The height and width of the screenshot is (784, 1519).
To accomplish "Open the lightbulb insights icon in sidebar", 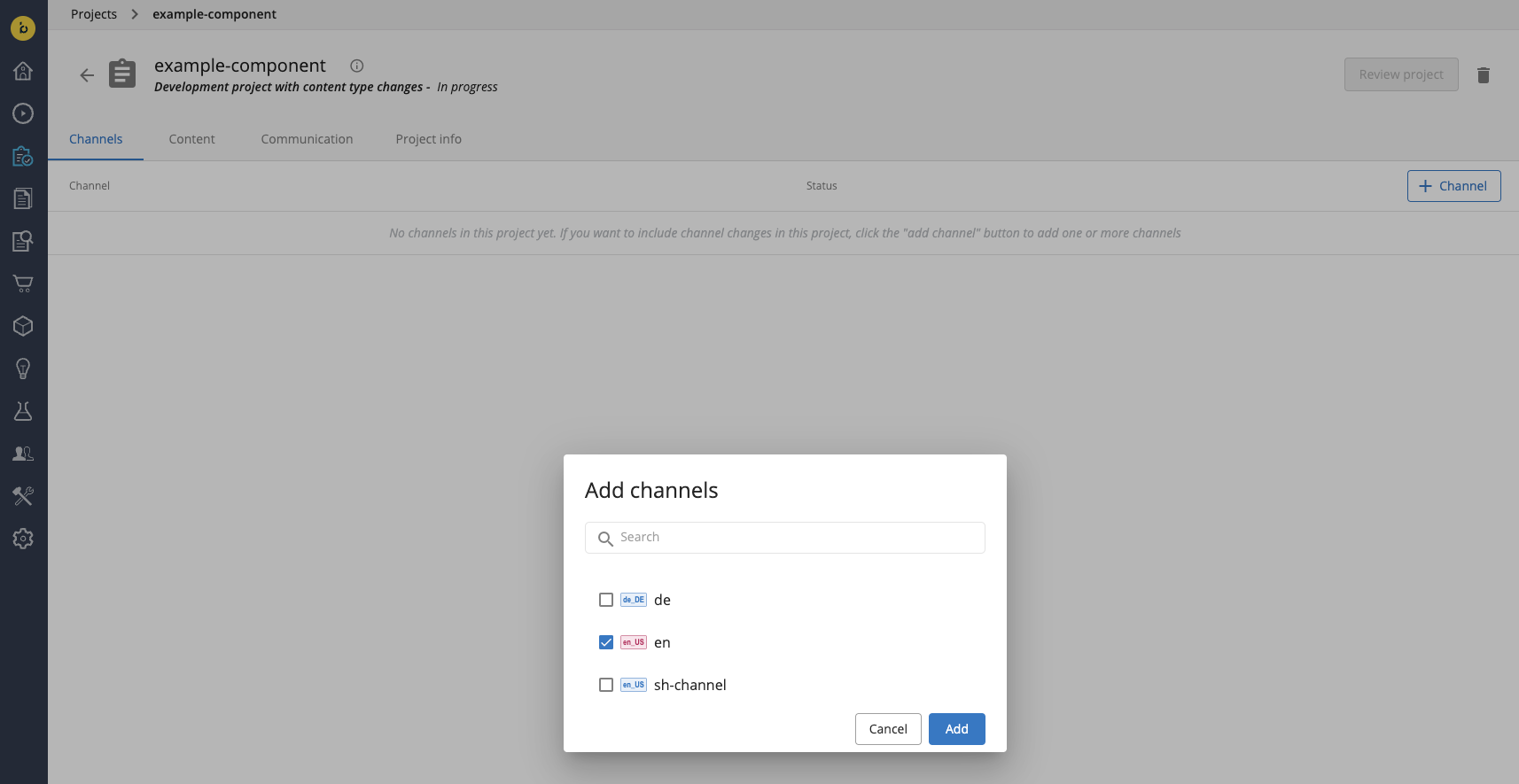I will click(23, 369).
